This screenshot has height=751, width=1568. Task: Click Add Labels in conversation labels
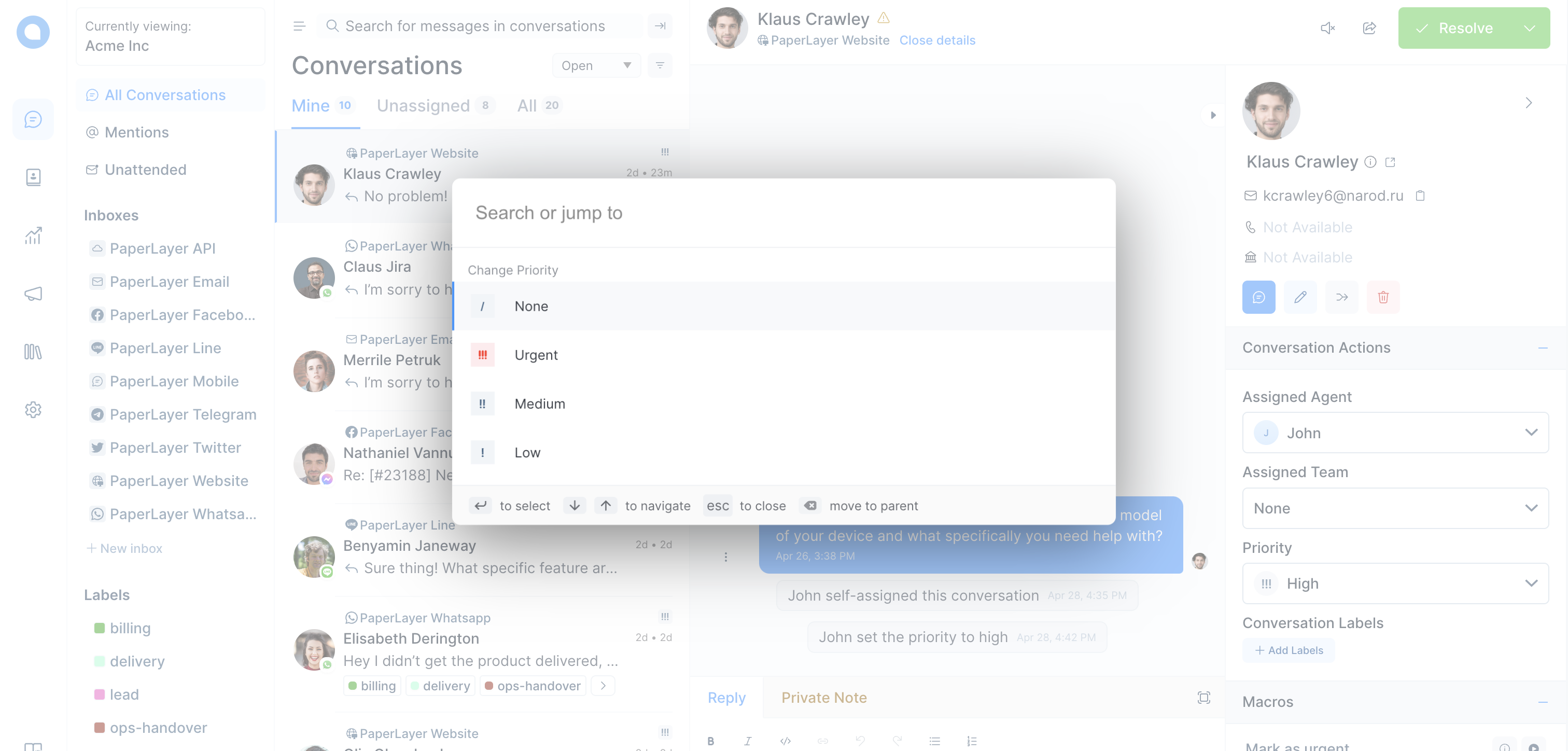1290,650
